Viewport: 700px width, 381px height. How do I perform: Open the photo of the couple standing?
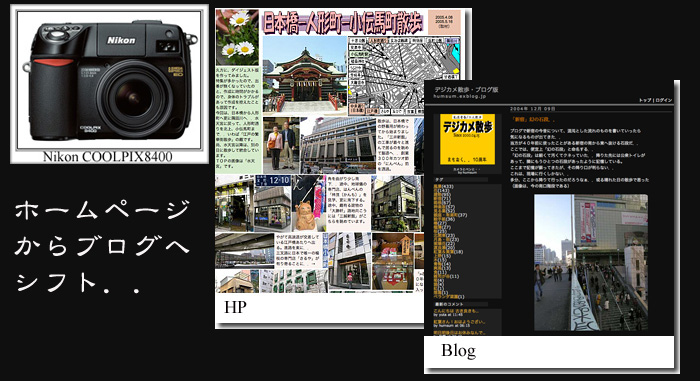coord(281,145)
